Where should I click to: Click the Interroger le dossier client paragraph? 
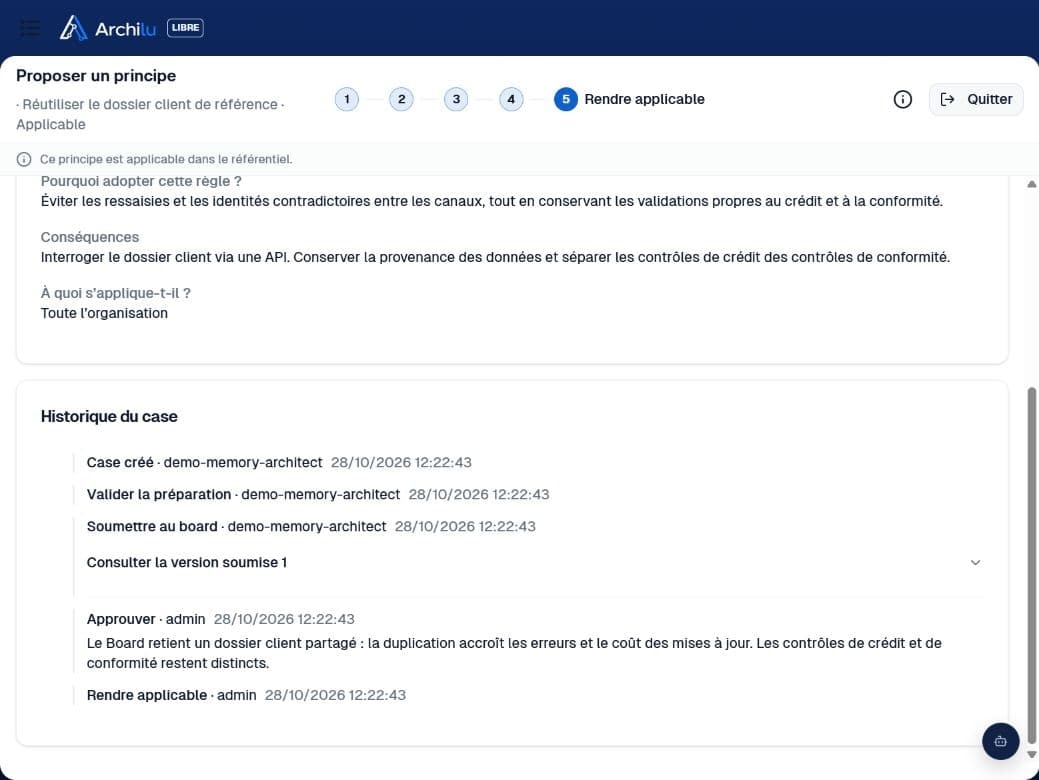[495, 257]
